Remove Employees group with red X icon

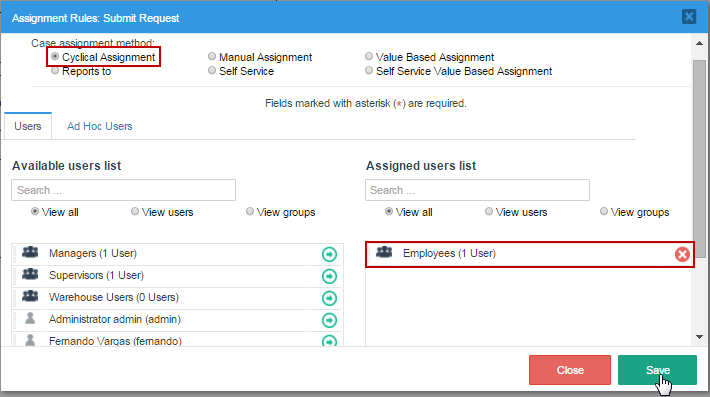pyautogui.click(x=682, y=254)
